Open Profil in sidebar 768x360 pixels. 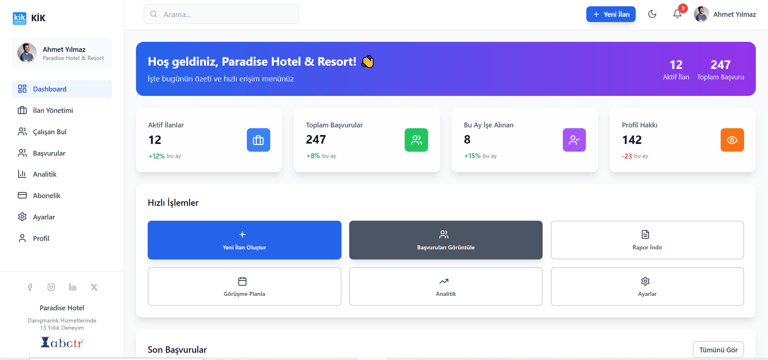62,239
